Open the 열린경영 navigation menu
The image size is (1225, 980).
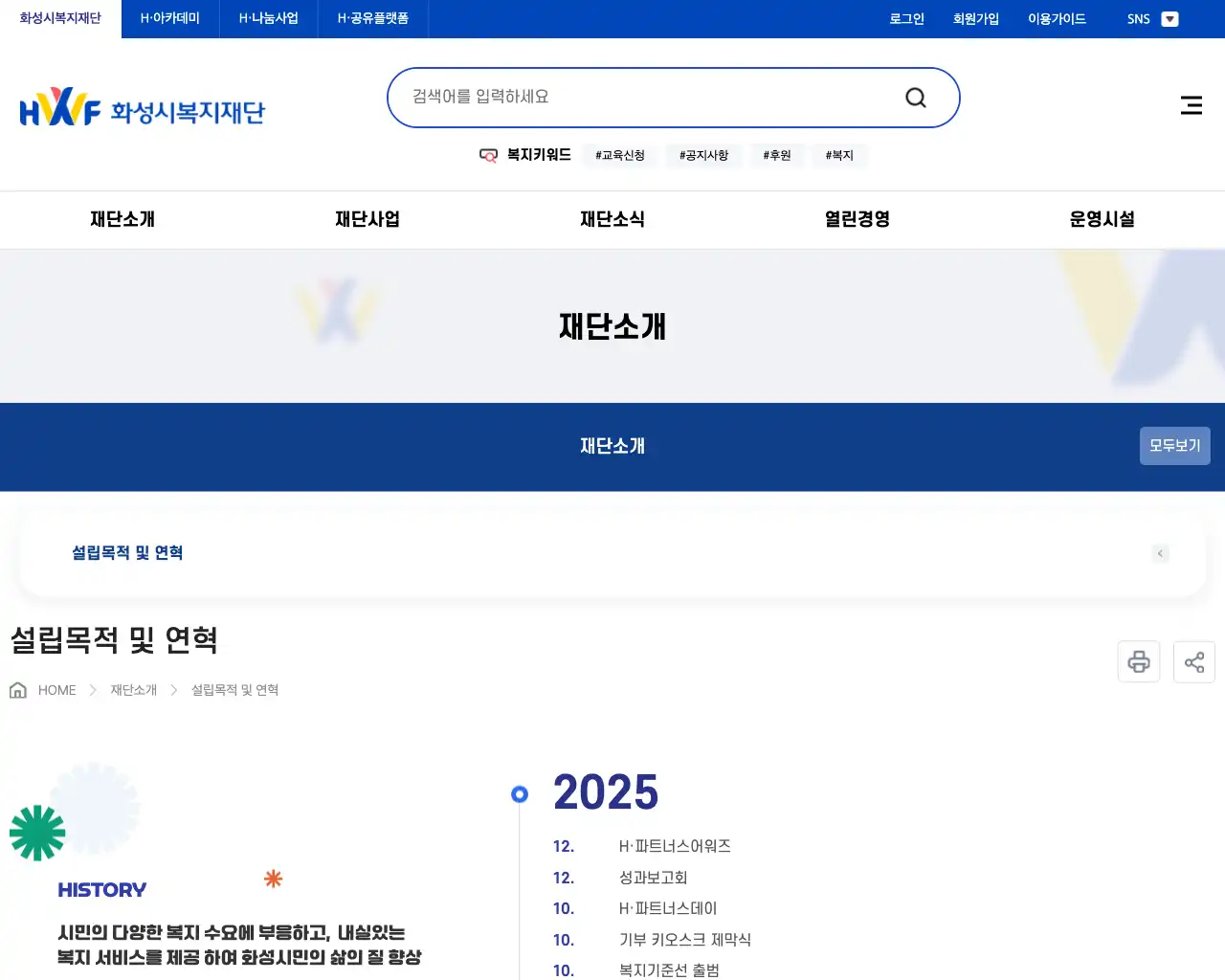(855, 219)
